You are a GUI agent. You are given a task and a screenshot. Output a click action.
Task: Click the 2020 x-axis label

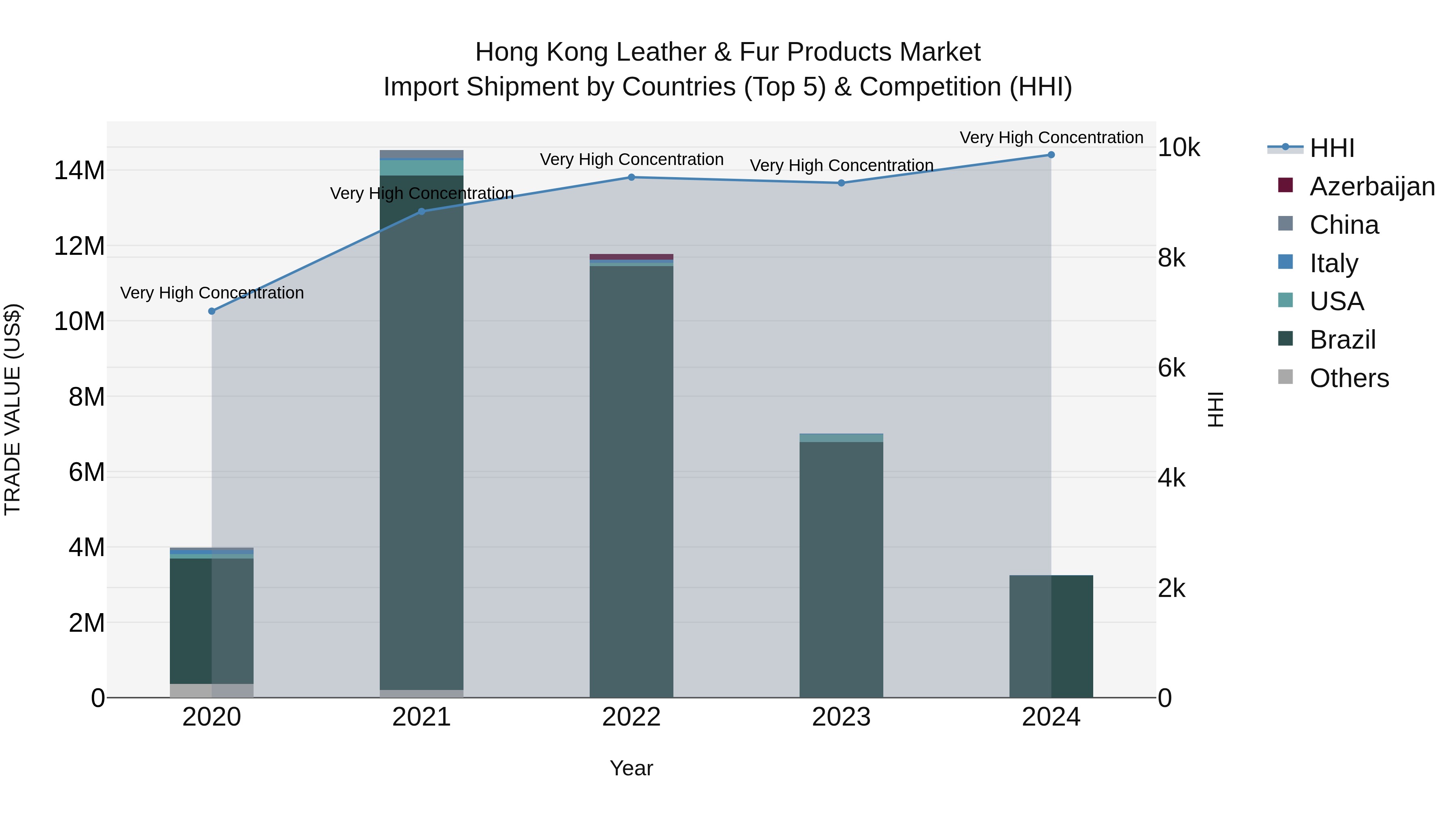pos(212,717)
